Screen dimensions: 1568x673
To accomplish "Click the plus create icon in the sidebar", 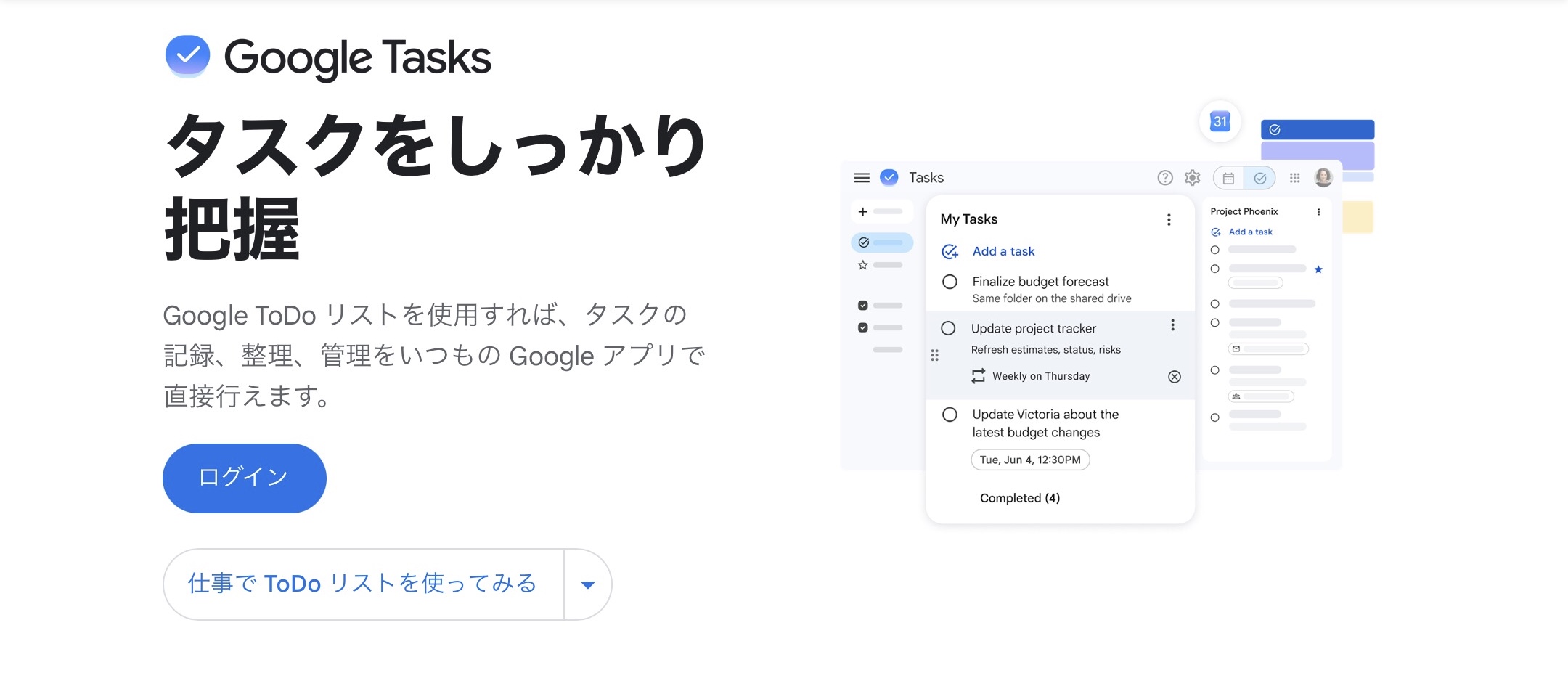I will (x=862, y=211).
